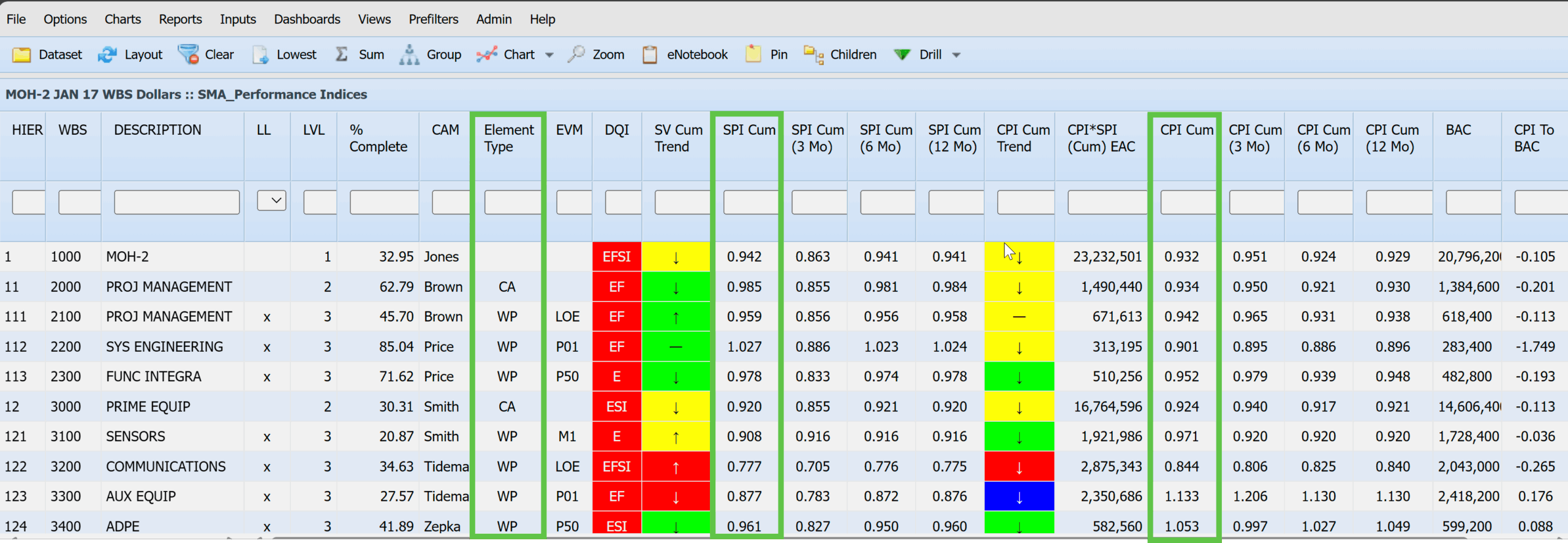Screen dimensions: 1568x543
Task: Select the blue CPI trend cell for AUX EQUIP
Action: coord(1019,496)
